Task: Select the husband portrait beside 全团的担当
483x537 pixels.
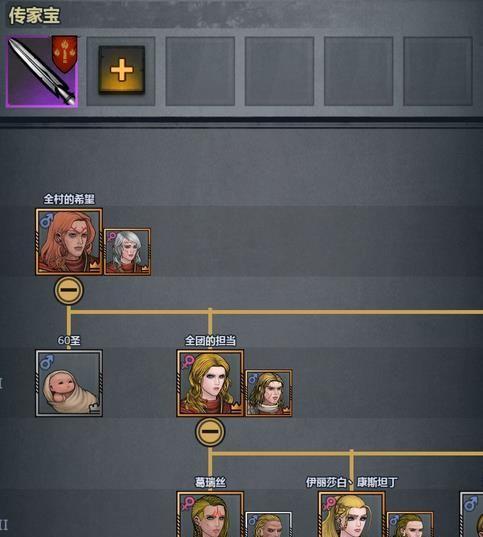Action: tap(269, 393)
